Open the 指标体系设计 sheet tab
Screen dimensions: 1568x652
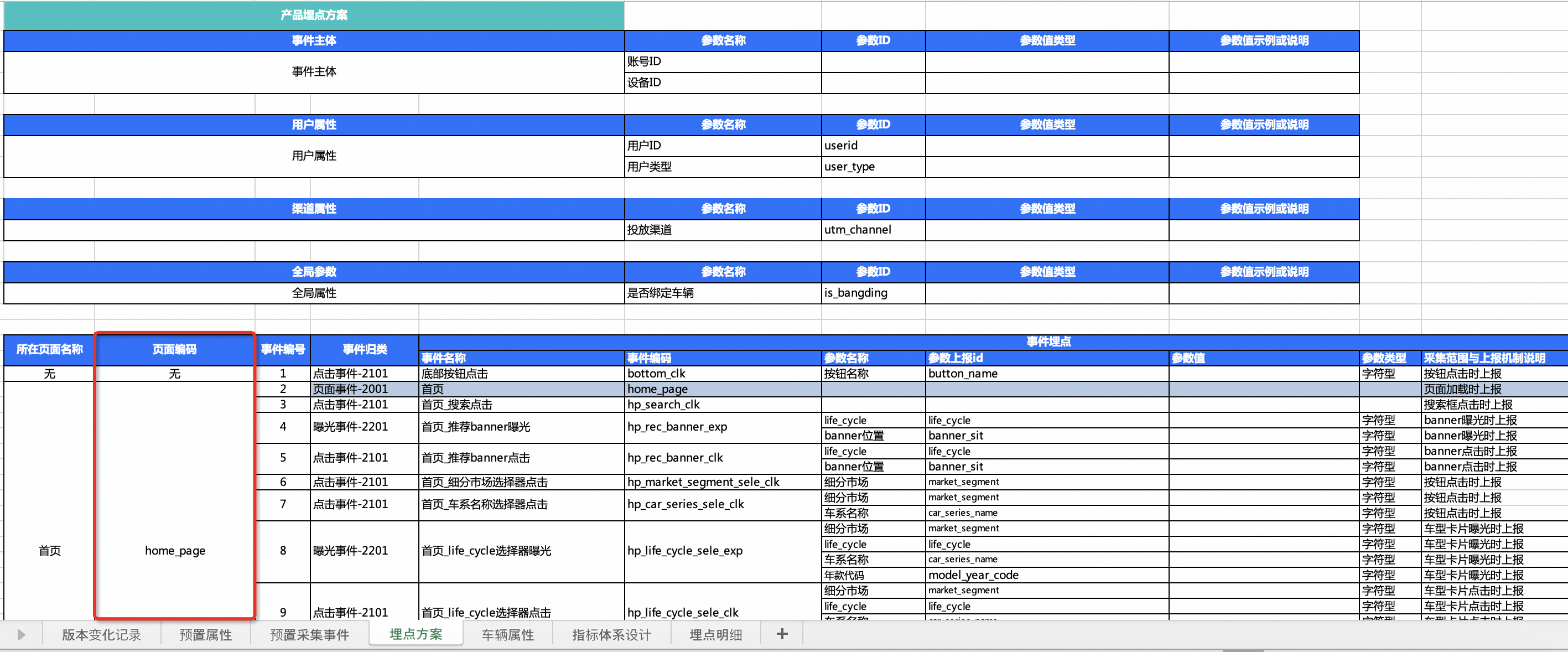(x=612, y=635)
